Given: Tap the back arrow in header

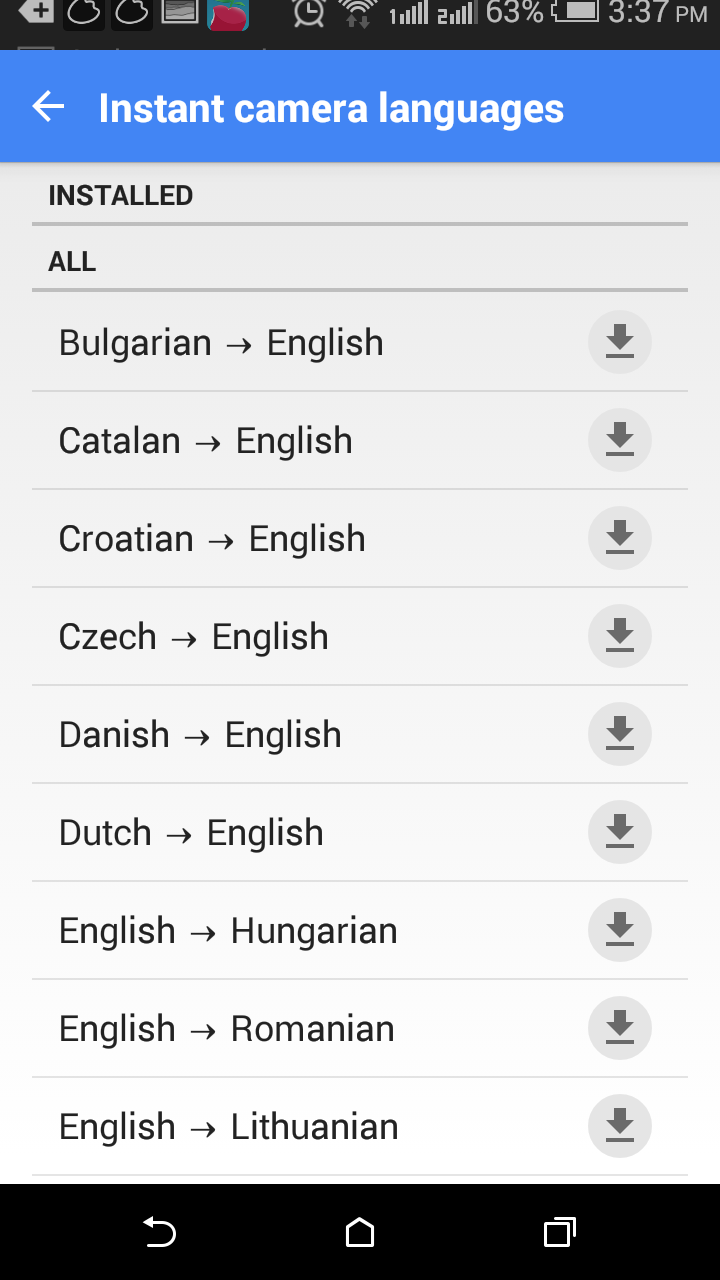Looking at the screenshot, I should [48, 107].
